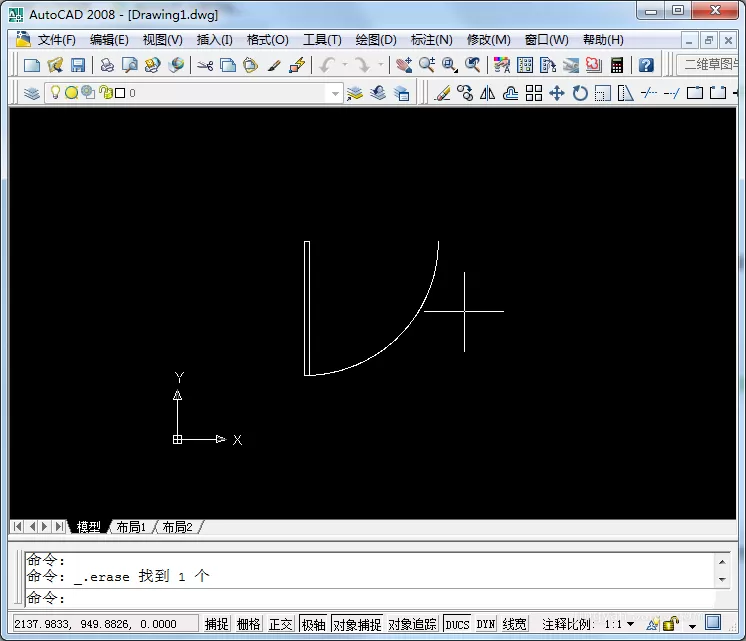Screen dimensions: 746x641
Task: Select the Stretch tool
Action: point(626,93)
